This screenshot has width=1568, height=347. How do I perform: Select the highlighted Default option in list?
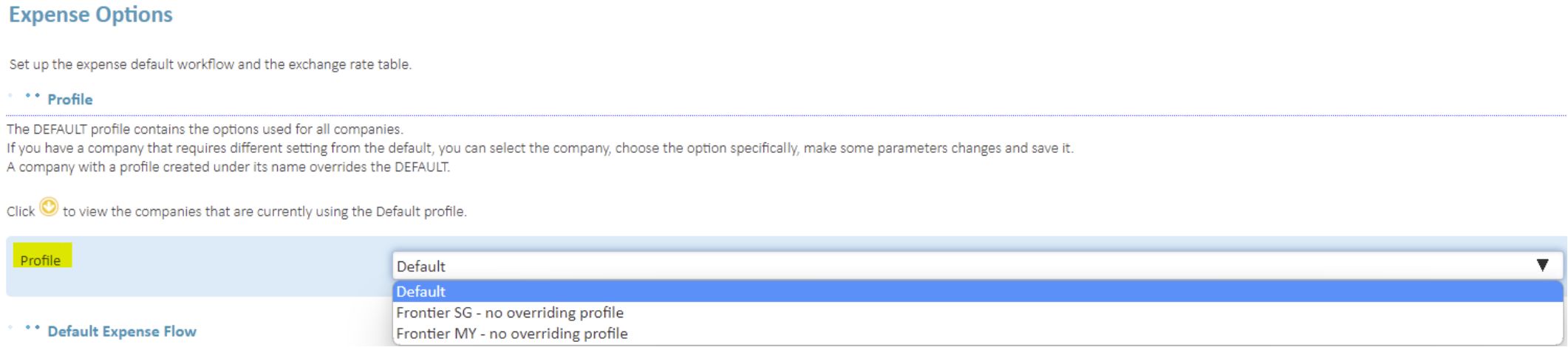click(x=977, y=292)
